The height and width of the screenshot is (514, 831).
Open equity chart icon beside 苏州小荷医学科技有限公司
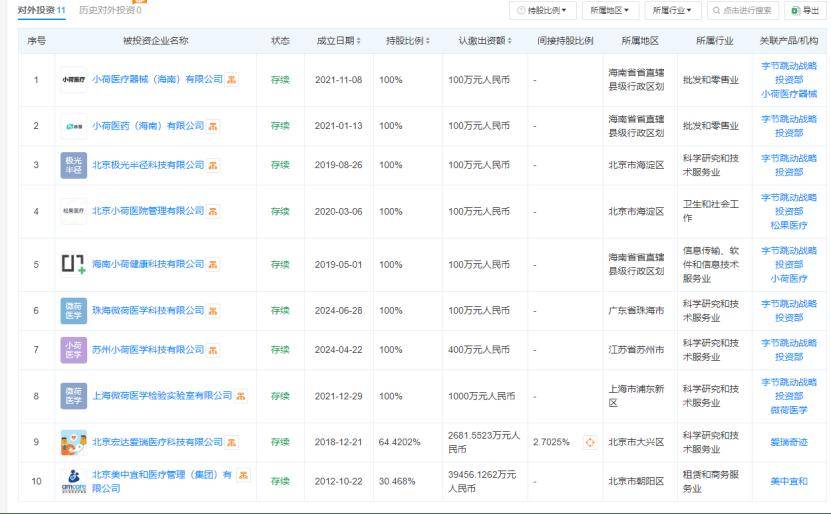pos(213,350)
